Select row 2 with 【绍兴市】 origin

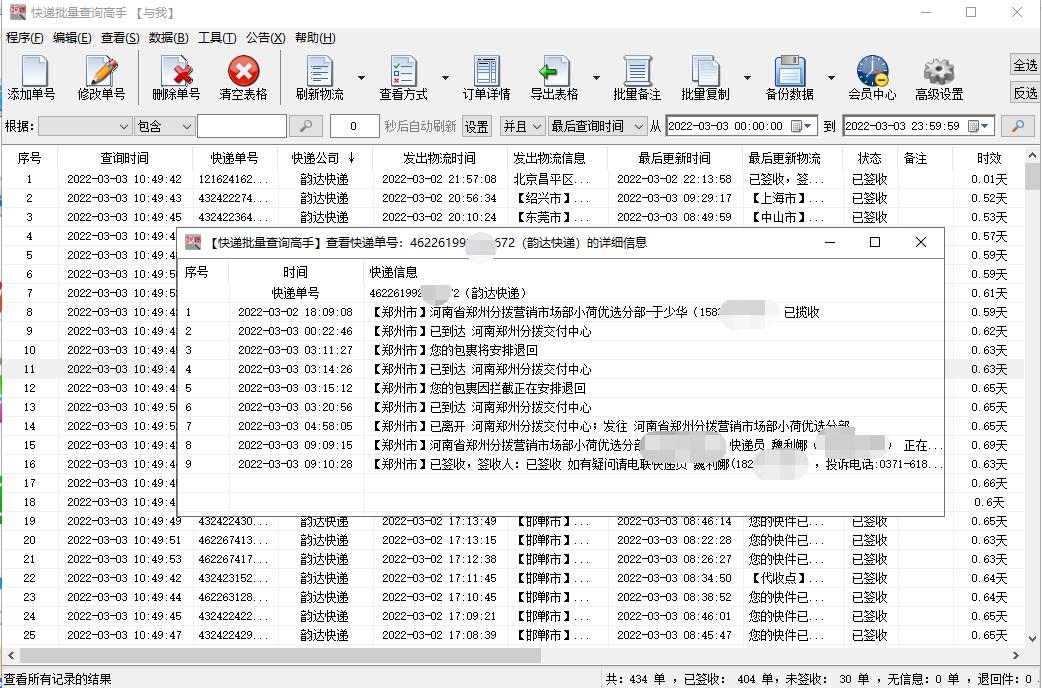(x=513, y=198)
